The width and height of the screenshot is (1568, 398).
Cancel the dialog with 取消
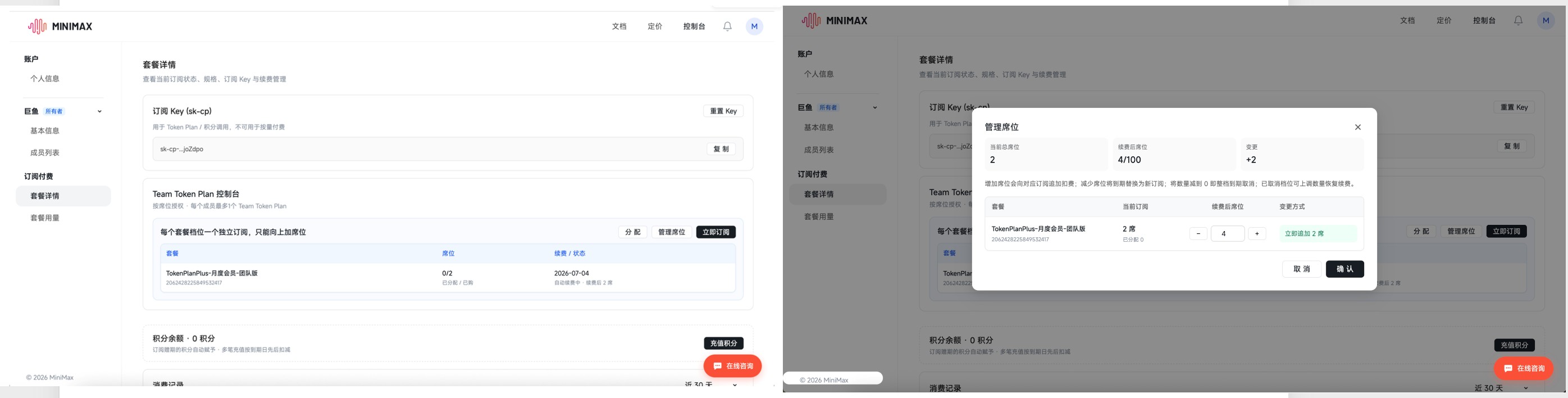pos(1301,269)
